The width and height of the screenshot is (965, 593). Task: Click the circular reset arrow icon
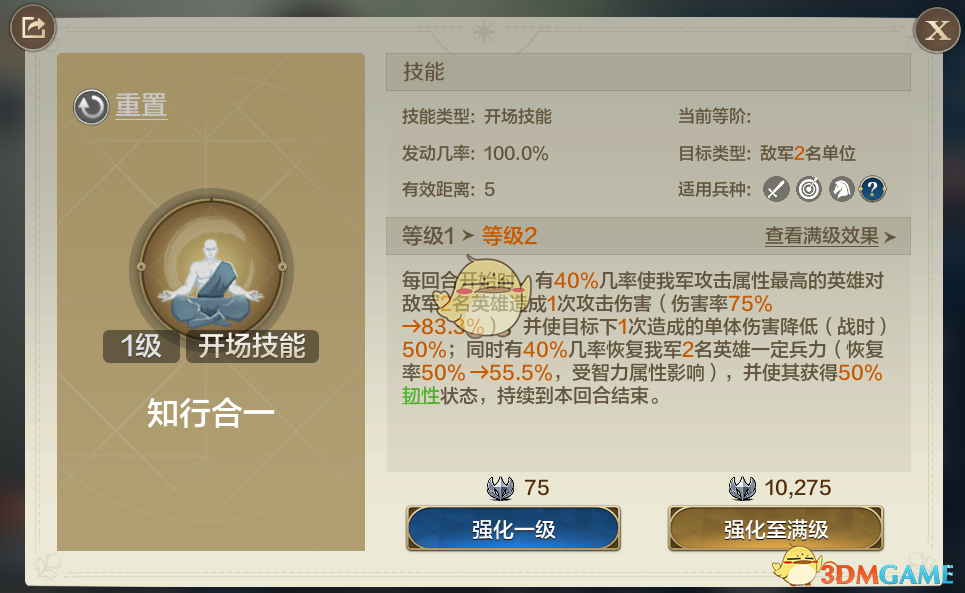pyautogui.click(x=91, y=107)
